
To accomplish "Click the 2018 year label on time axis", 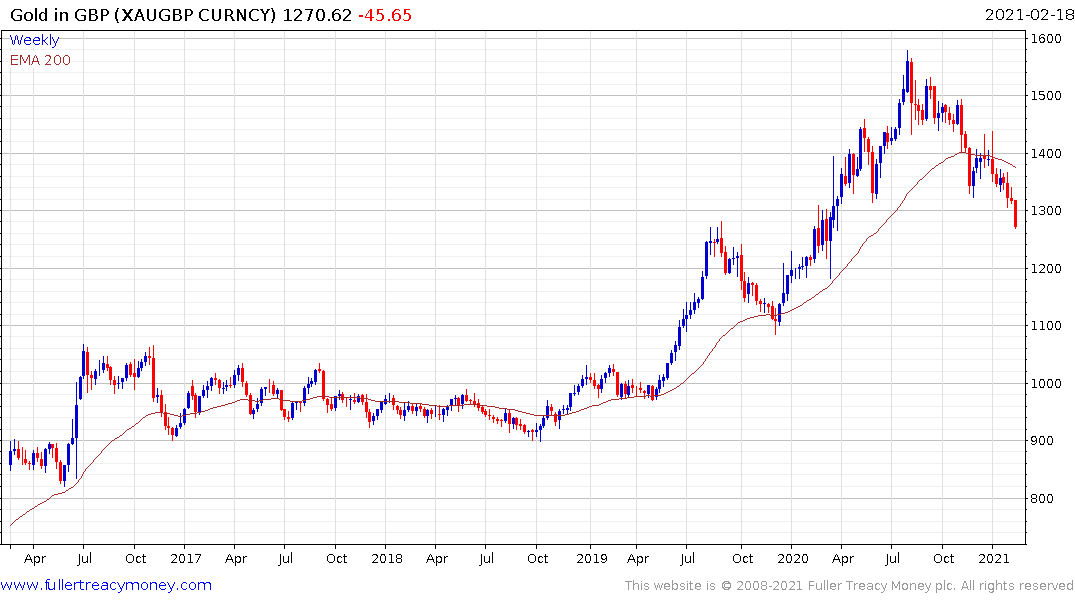I will click(387, 558).
